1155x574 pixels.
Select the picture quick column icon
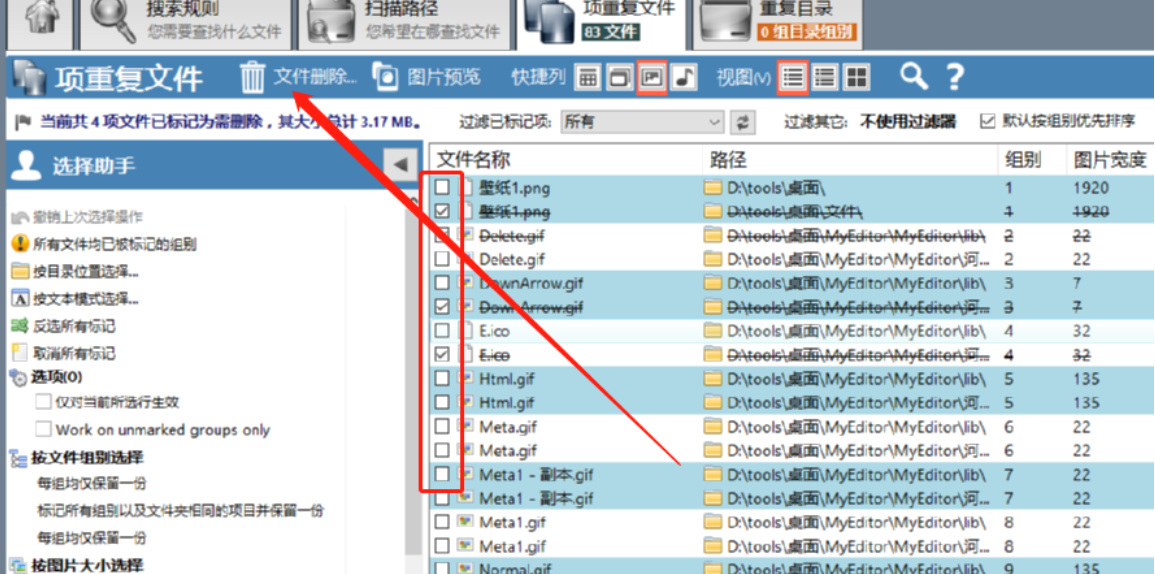pyautogui.click(x=652, y=77)
